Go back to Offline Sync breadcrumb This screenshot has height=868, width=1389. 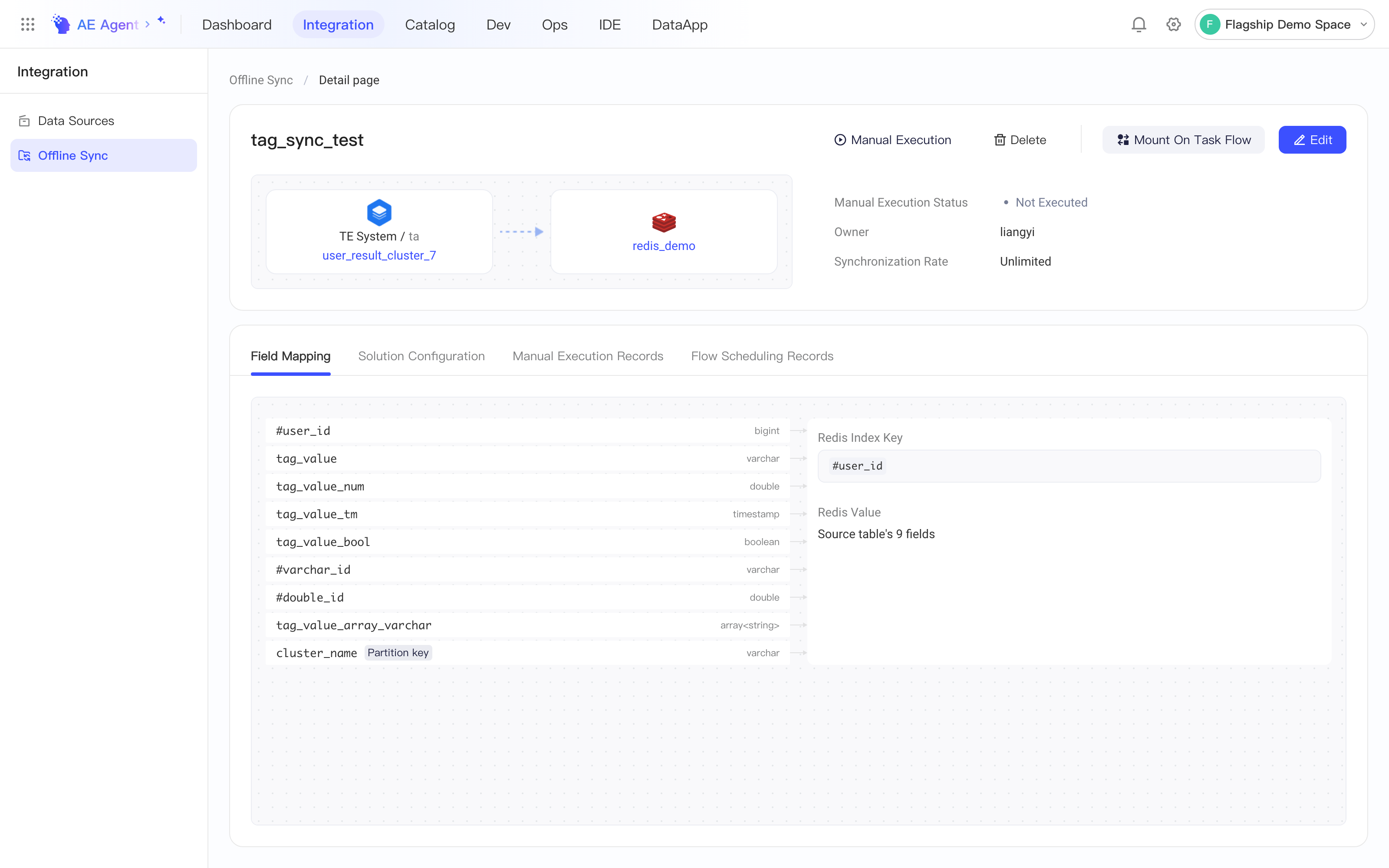click(260, 80)
